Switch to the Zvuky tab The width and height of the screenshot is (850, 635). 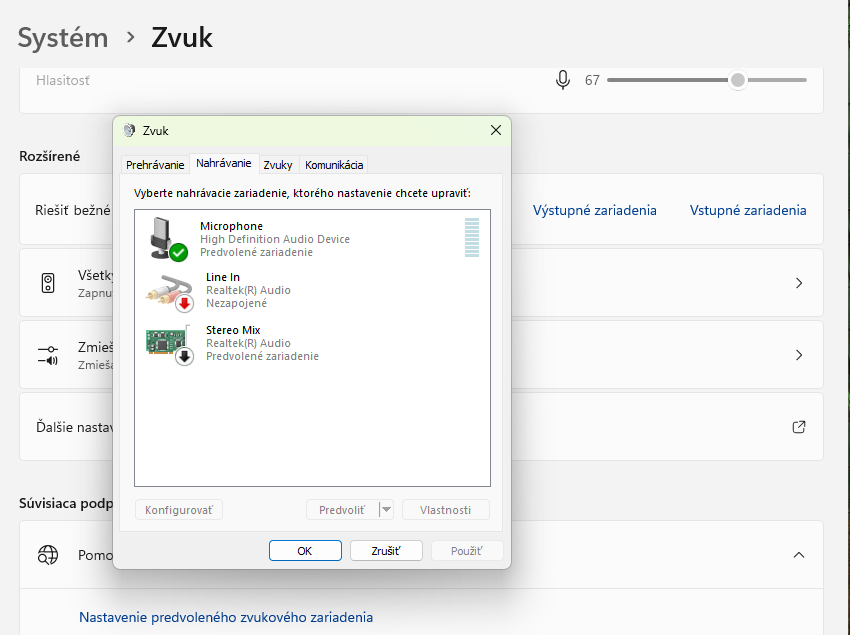[x=278, y=165]
